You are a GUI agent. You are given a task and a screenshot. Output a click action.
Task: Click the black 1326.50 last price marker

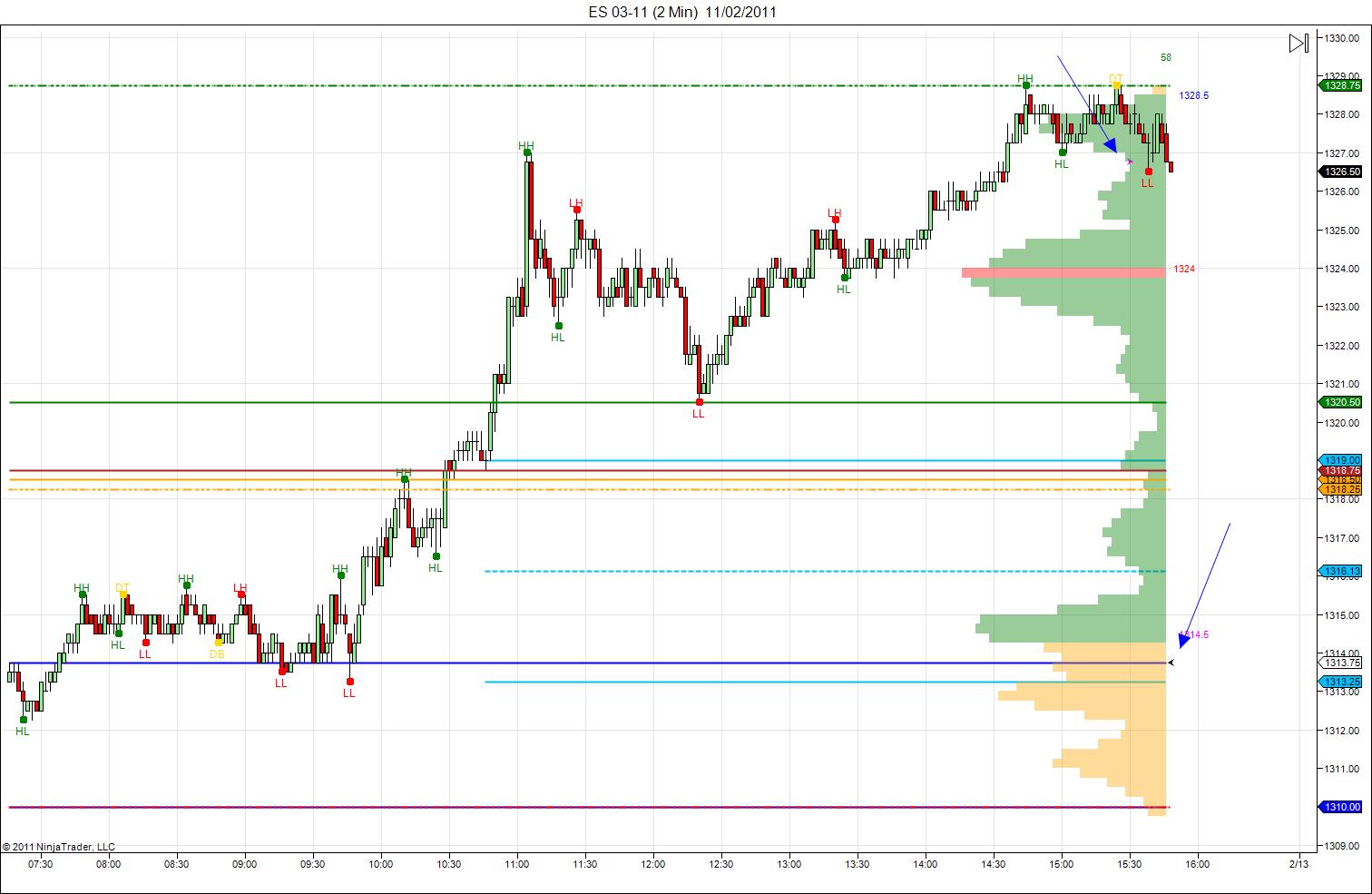coord(1341,172)
